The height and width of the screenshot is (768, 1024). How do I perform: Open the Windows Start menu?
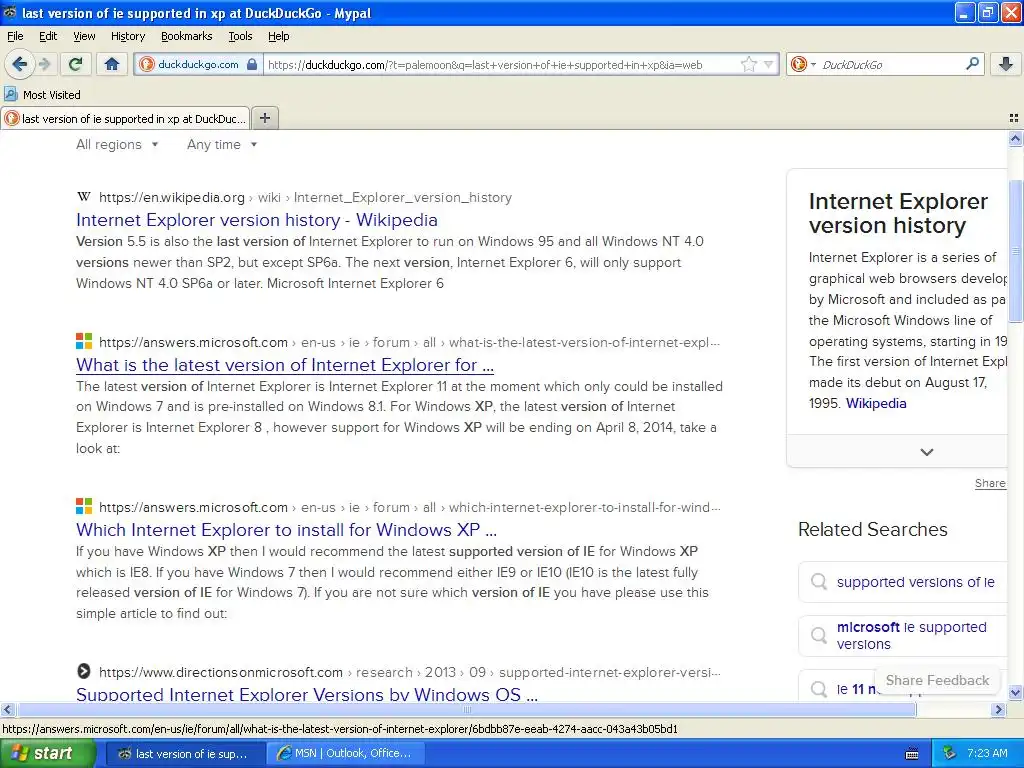coord(47,753)
